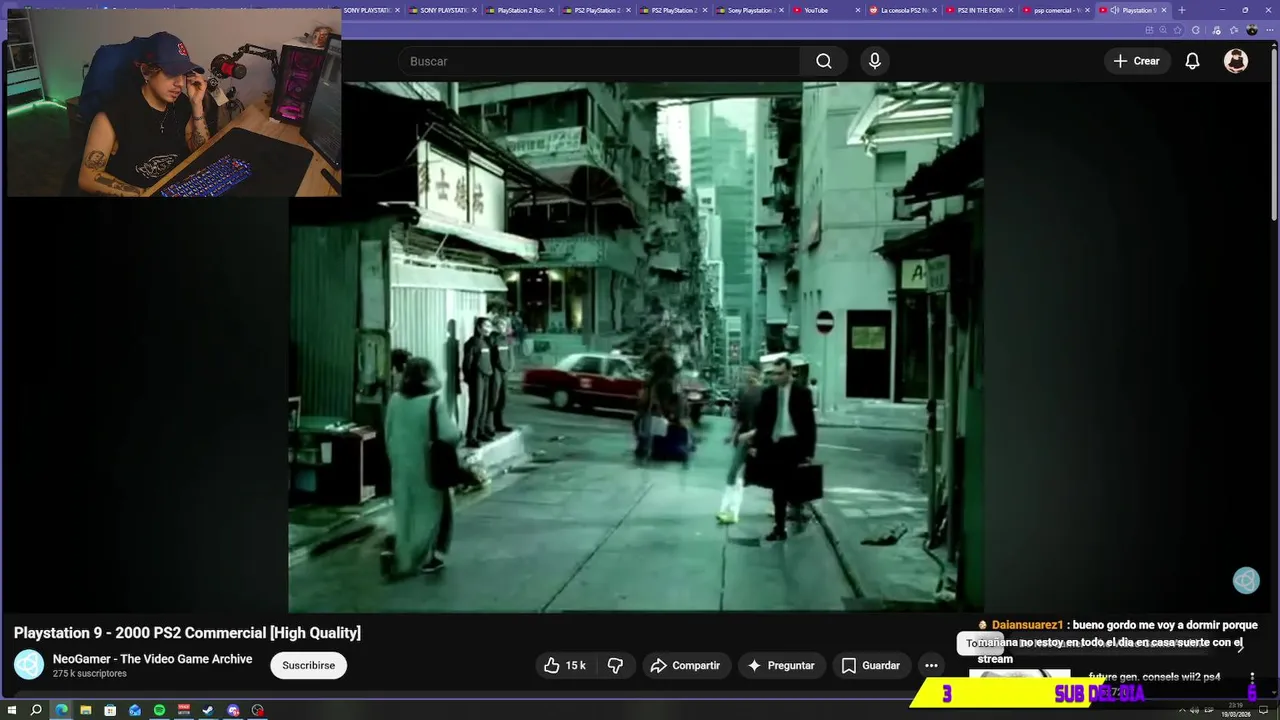The image size is (1280, 720).
Task: Open the taskbar clock and date
Action: tap(1236, 710)
